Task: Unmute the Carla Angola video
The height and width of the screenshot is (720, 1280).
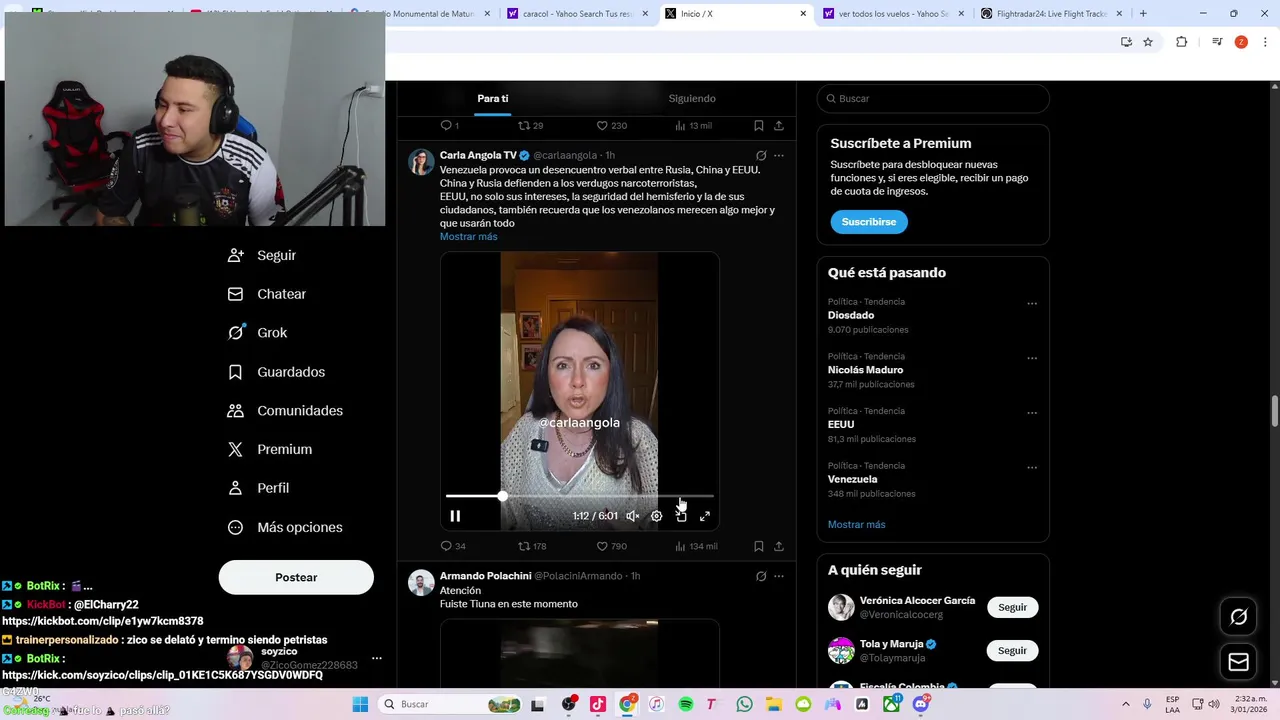Action: 632,516
